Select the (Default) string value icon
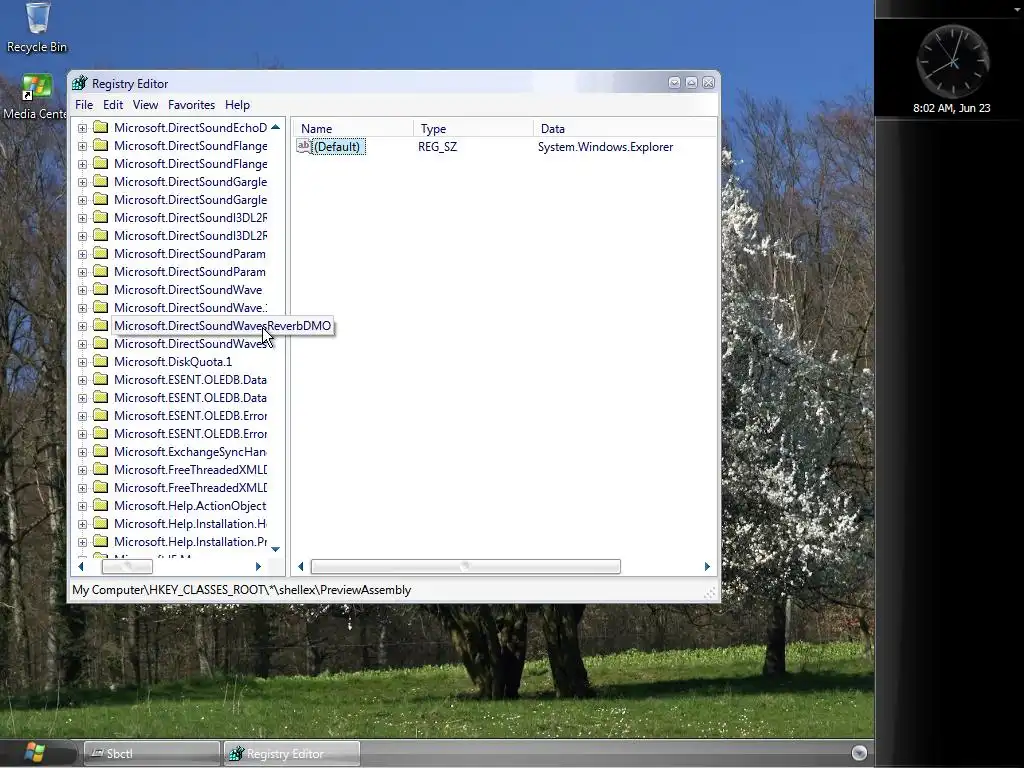Screen dimensions: 1024x768 (304, 146)
